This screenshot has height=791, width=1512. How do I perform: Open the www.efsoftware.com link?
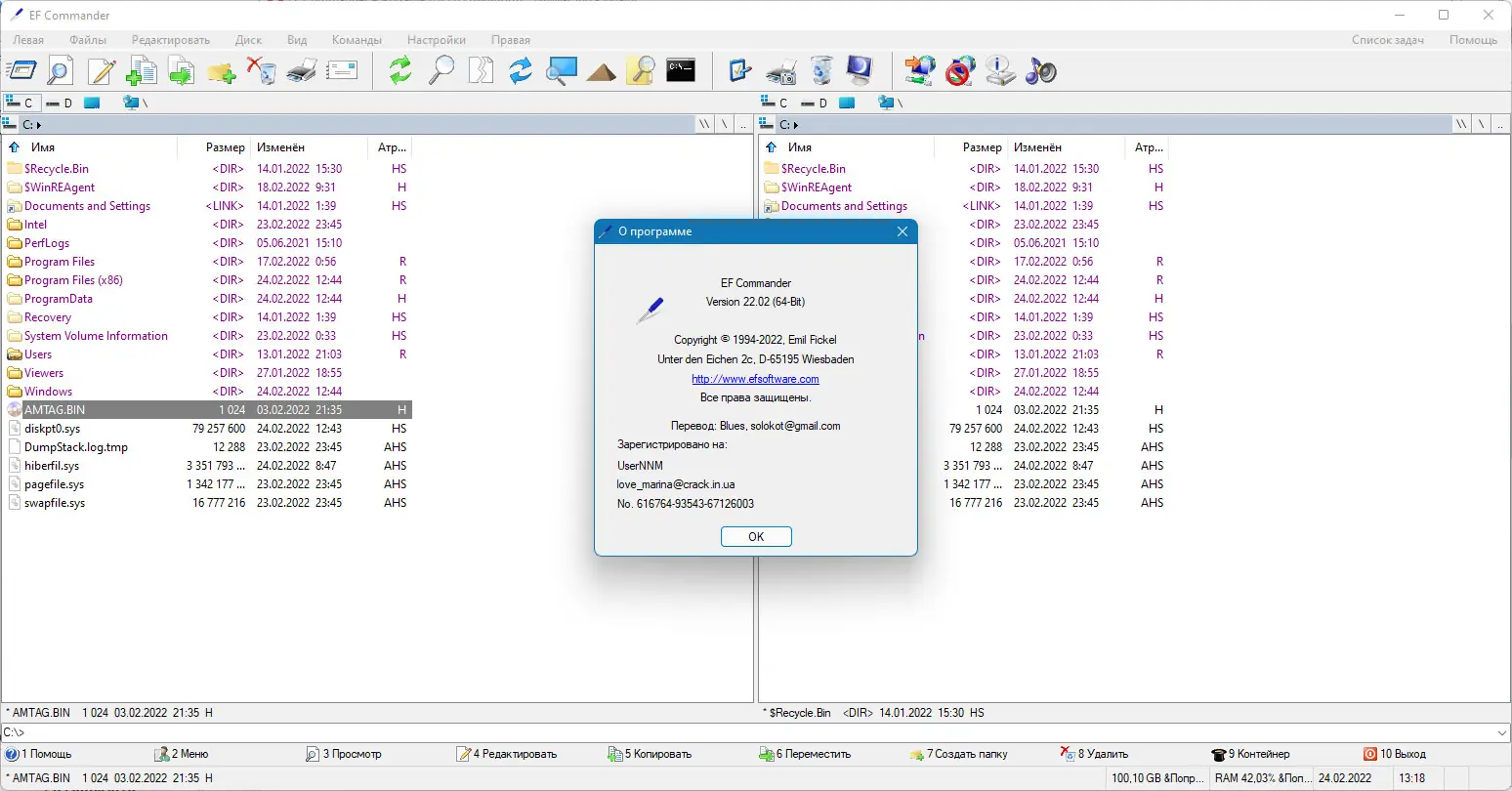tap(755, 379)
